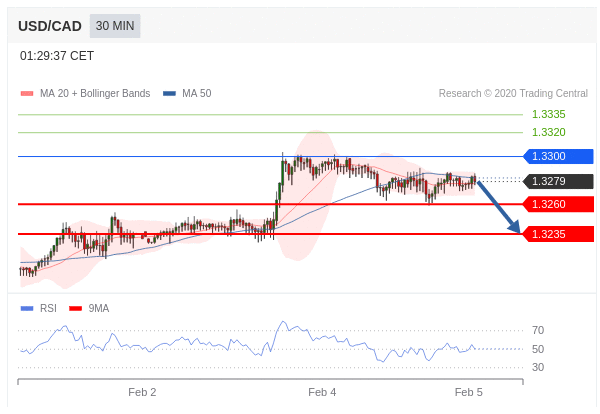Click the MA 50 legend label

tap(197, 93)
